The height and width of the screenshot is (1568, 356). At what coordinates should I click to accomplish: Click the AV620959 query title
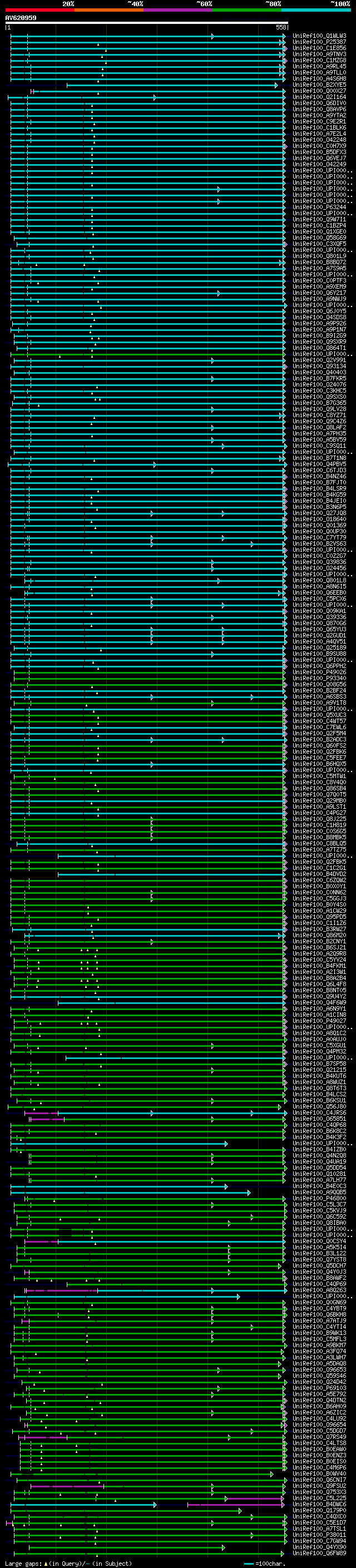pyautogui.click(x=21, y=18)
